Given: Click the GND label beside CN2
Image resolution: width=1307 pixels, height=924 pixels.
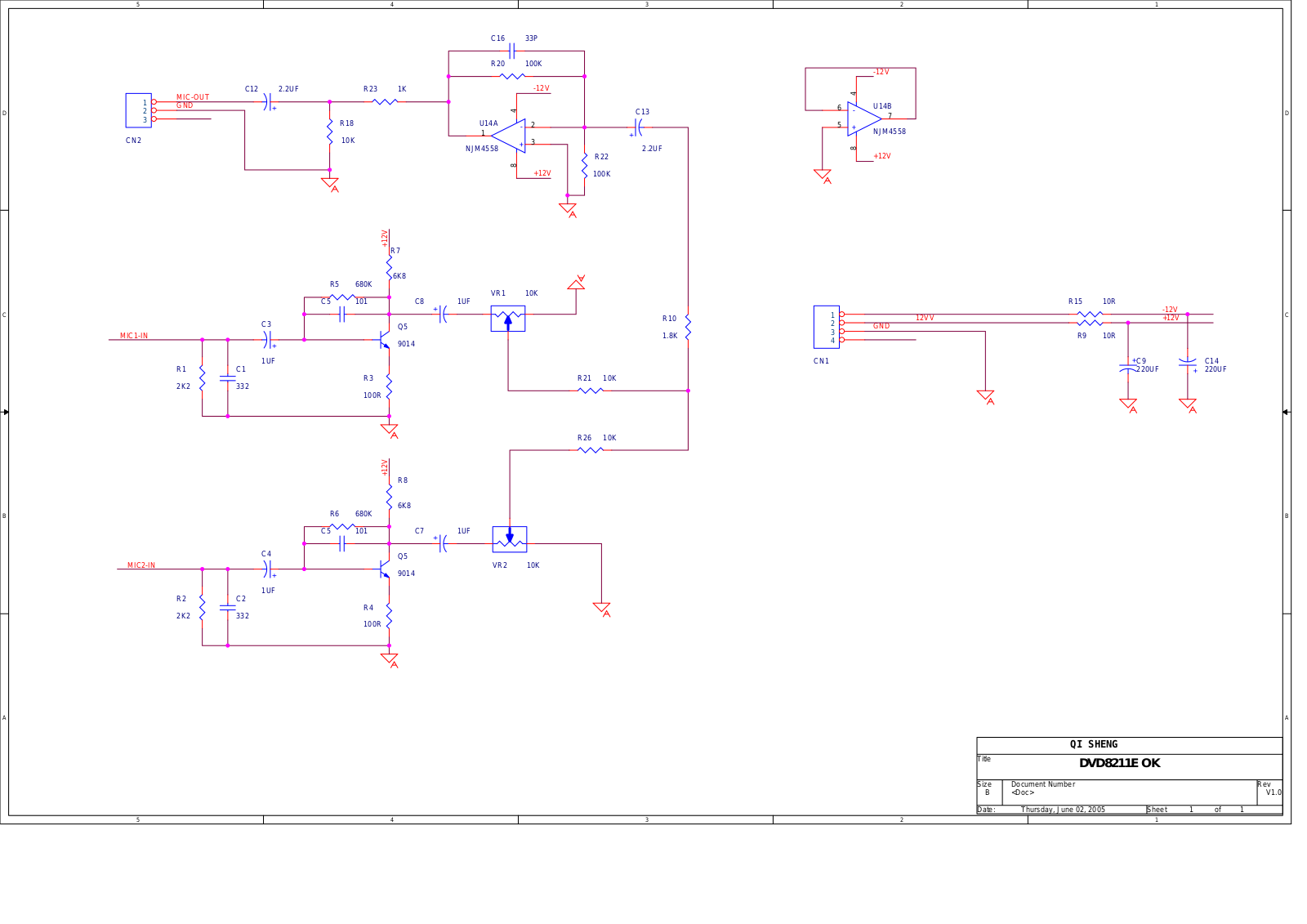Looking at the screenshot, I should (x=185, y=105).
